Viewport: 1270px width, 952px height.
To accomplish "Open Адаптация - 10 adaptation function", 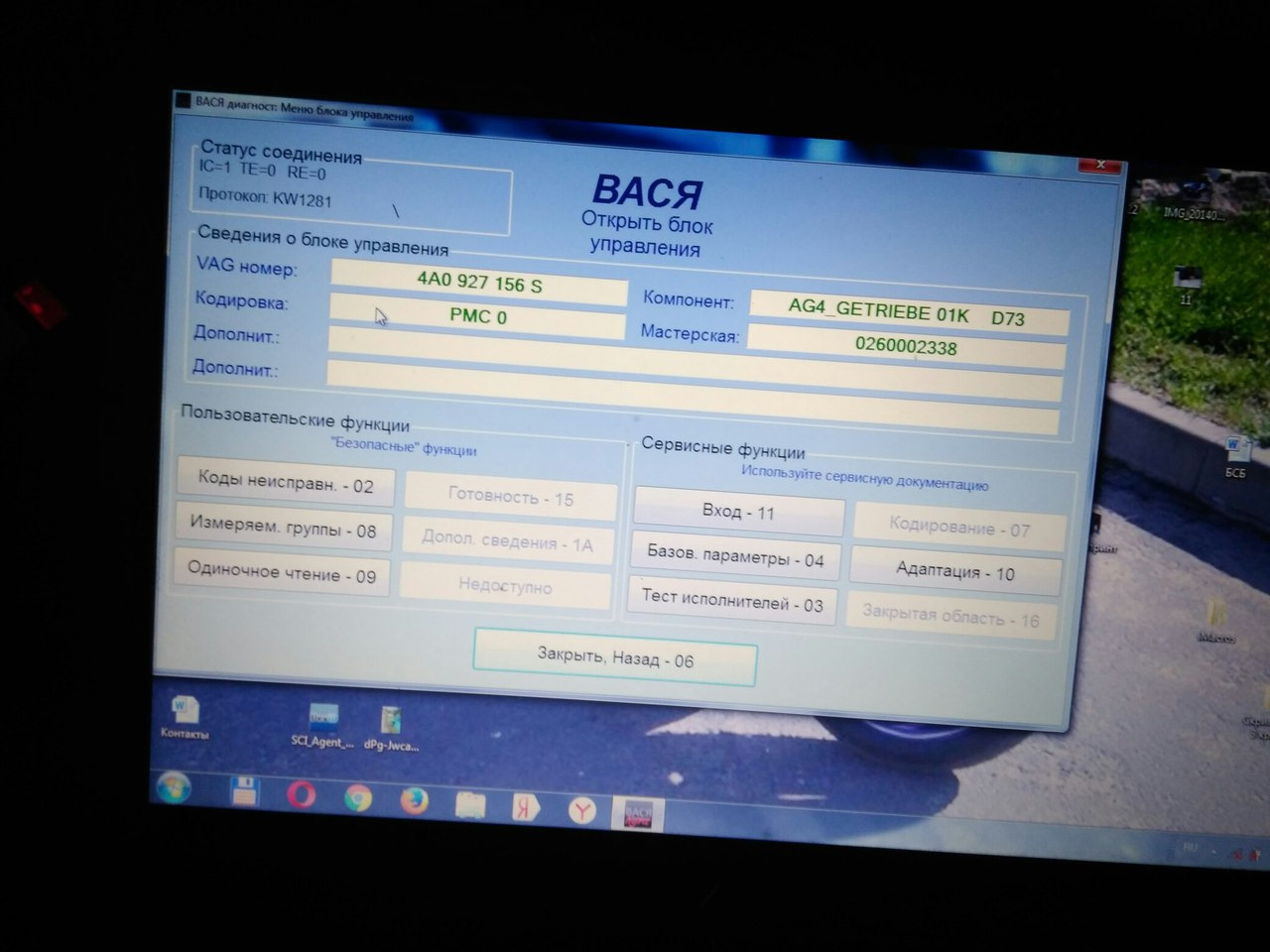I will (955, 571).
